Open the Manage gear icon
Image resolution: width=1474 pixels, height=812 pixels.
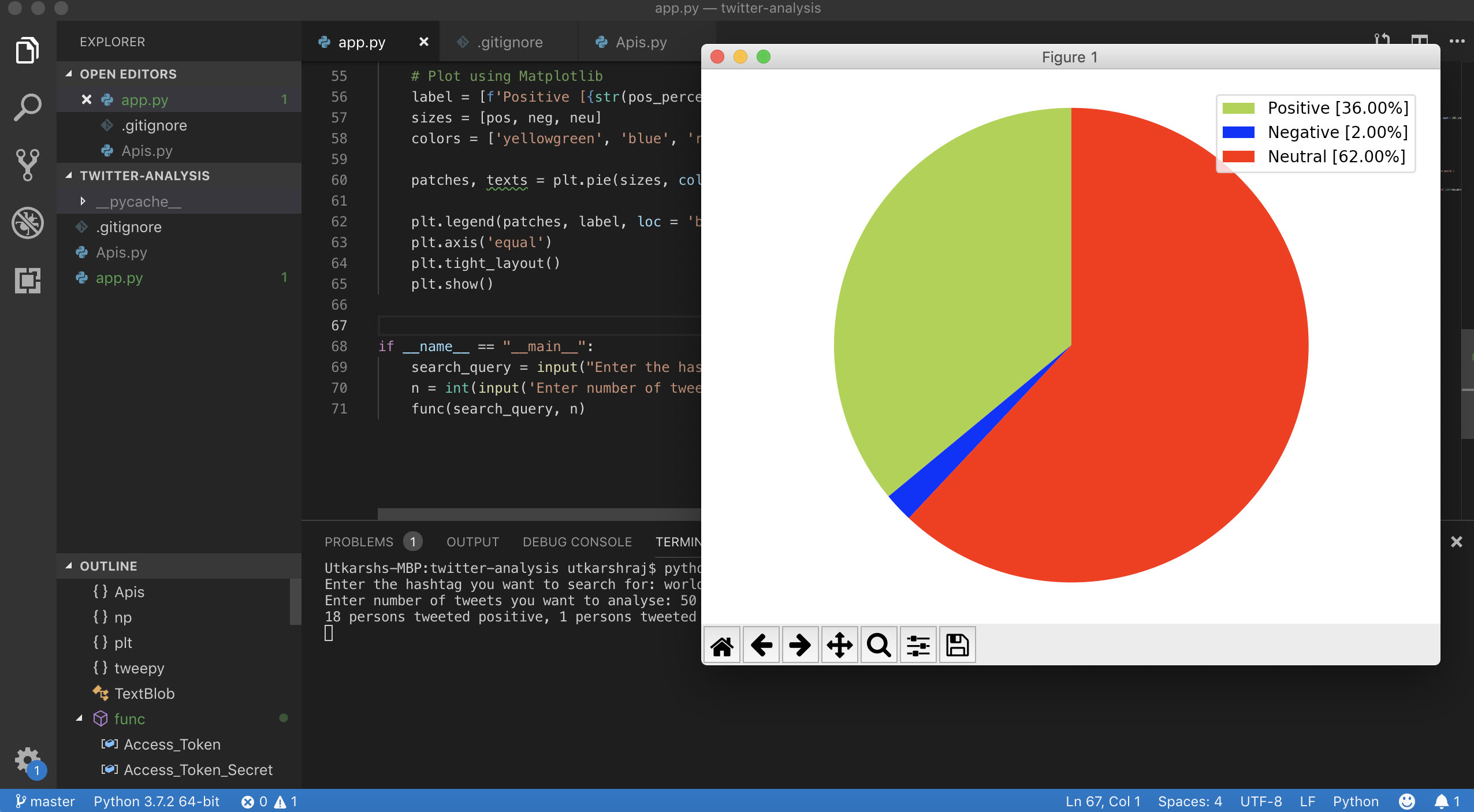[27, 760]
